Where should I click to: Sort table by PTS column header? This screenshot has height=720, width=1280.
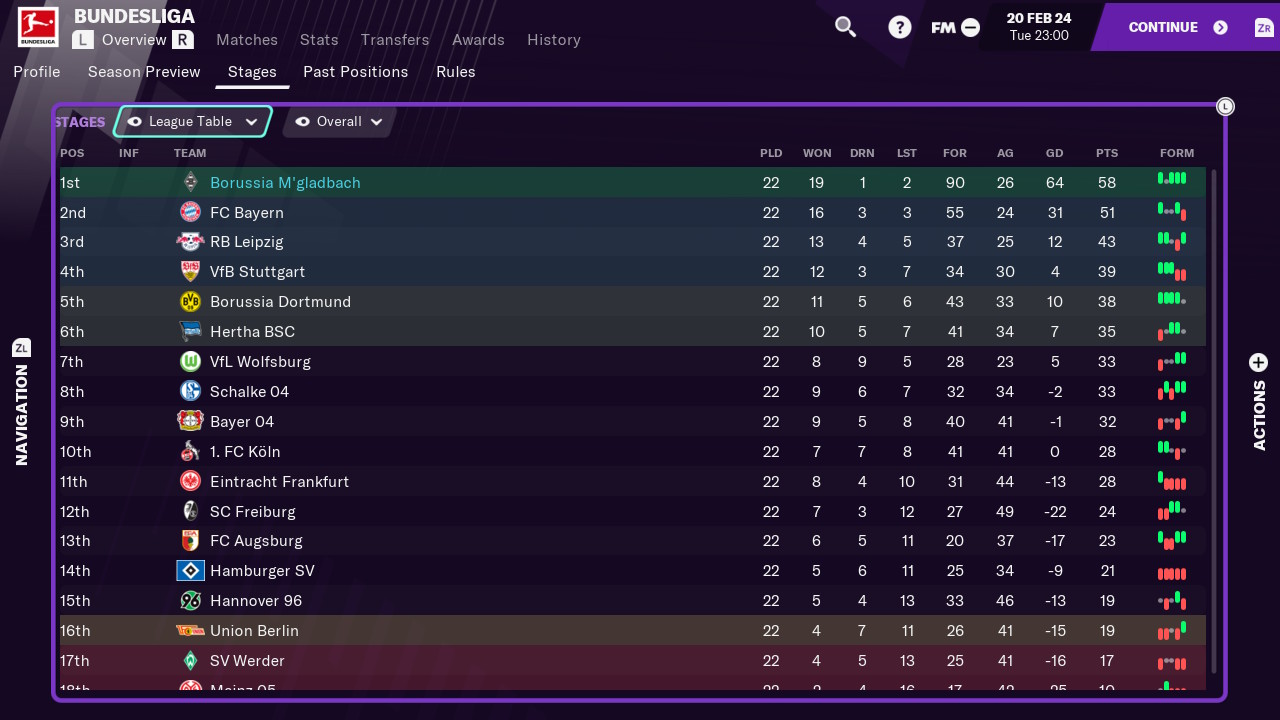pos(1106,153)
